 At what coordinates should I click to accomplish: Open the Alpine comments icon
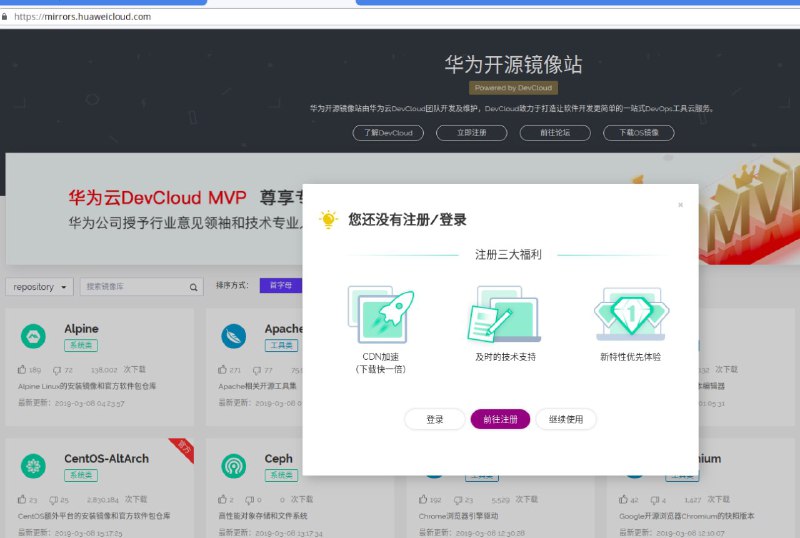pos(57,370)
